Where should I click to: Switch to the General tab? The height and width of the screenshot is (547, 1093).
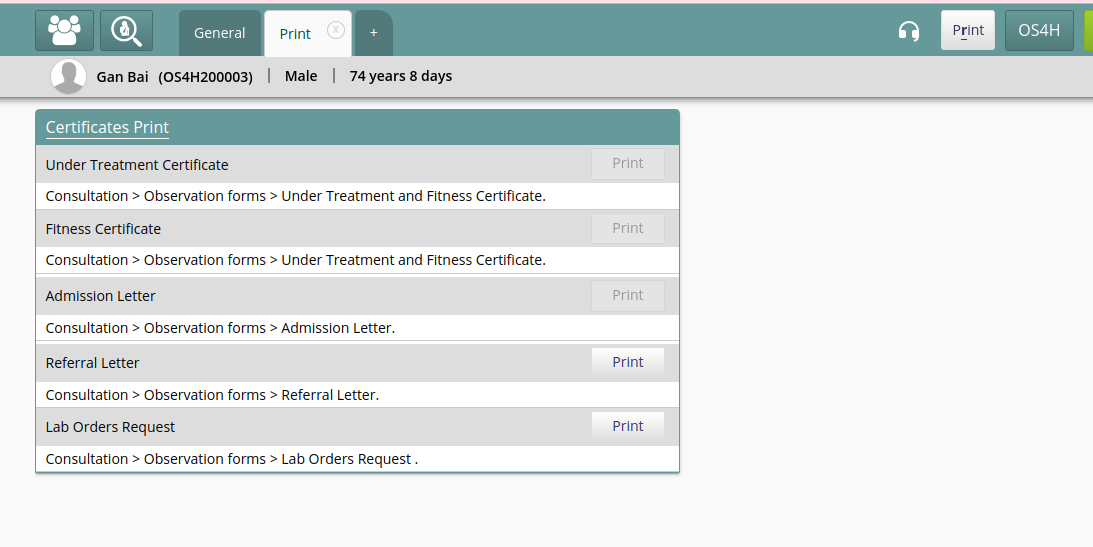click(220, 33)
